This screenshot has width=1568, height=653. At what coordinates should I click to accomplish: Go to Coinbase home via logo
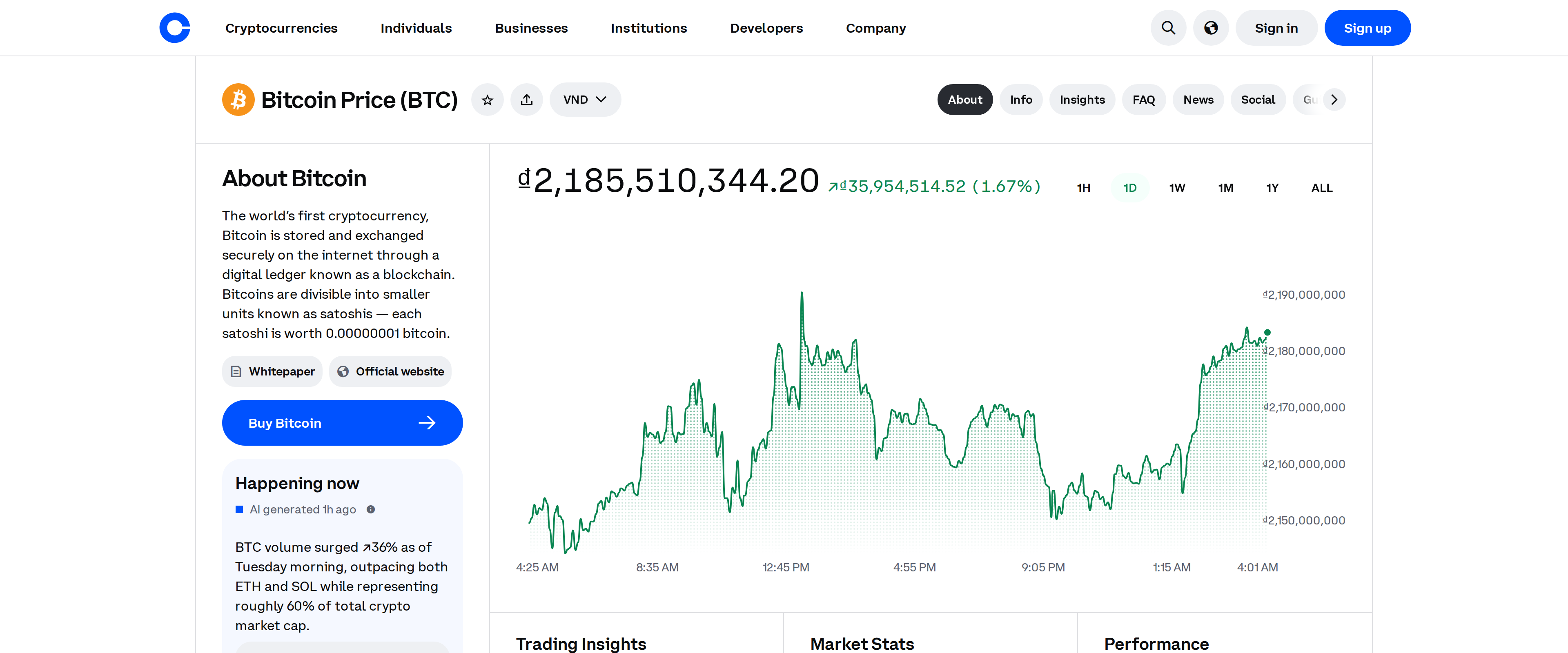coord(175,28)
